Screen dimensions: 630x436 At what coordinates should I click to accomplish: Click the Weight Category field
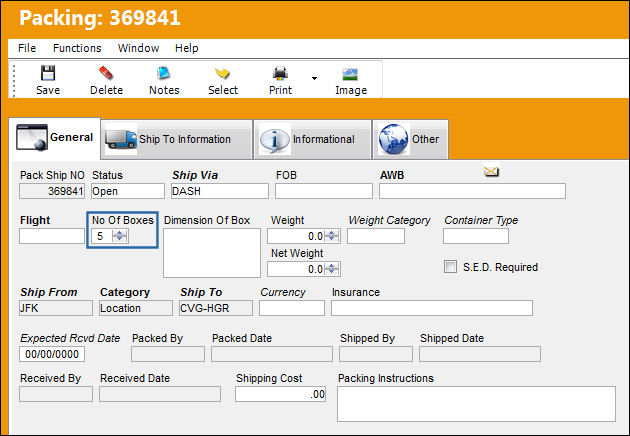tap(376, 236)
